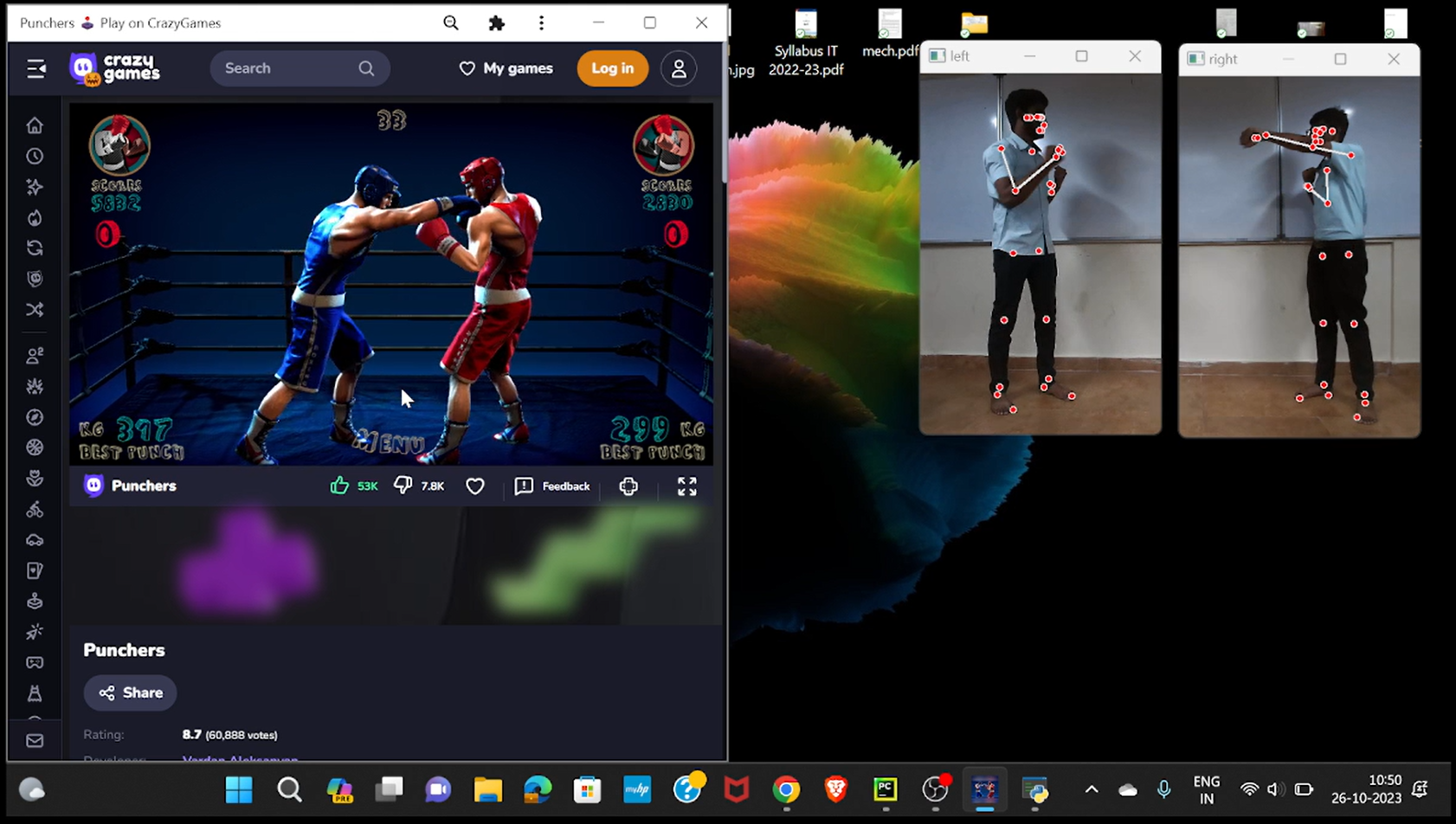Open the CrazyGames hamburger sidebar menu
The image size is (1456, 824).
point(35,68)
